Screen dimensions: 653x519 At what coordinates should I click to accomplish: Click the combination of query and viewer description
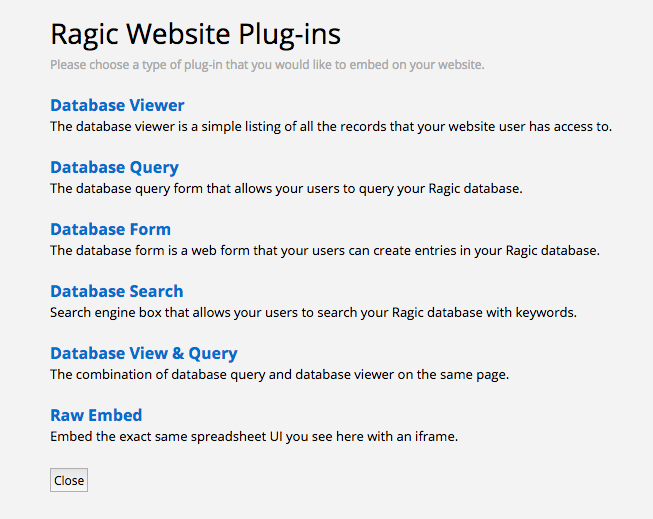pos(279,374)
